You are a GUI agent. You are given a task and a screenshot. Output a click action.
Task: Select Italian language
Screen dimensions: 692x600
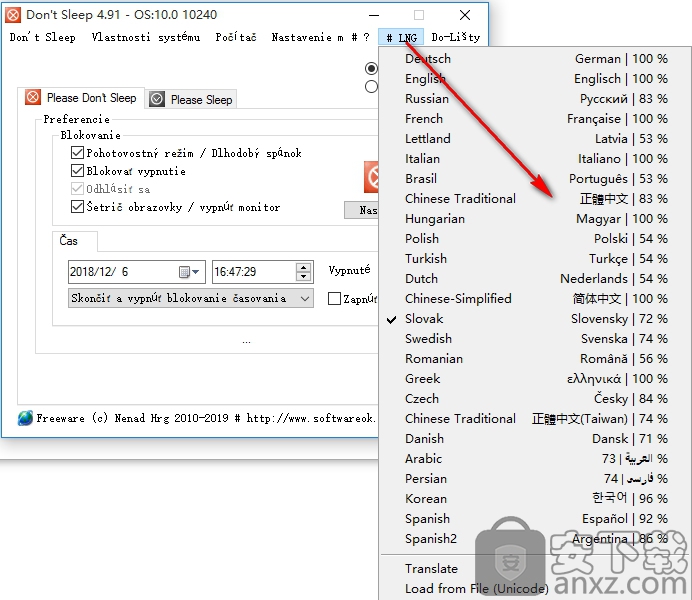(x=535, y=158)
